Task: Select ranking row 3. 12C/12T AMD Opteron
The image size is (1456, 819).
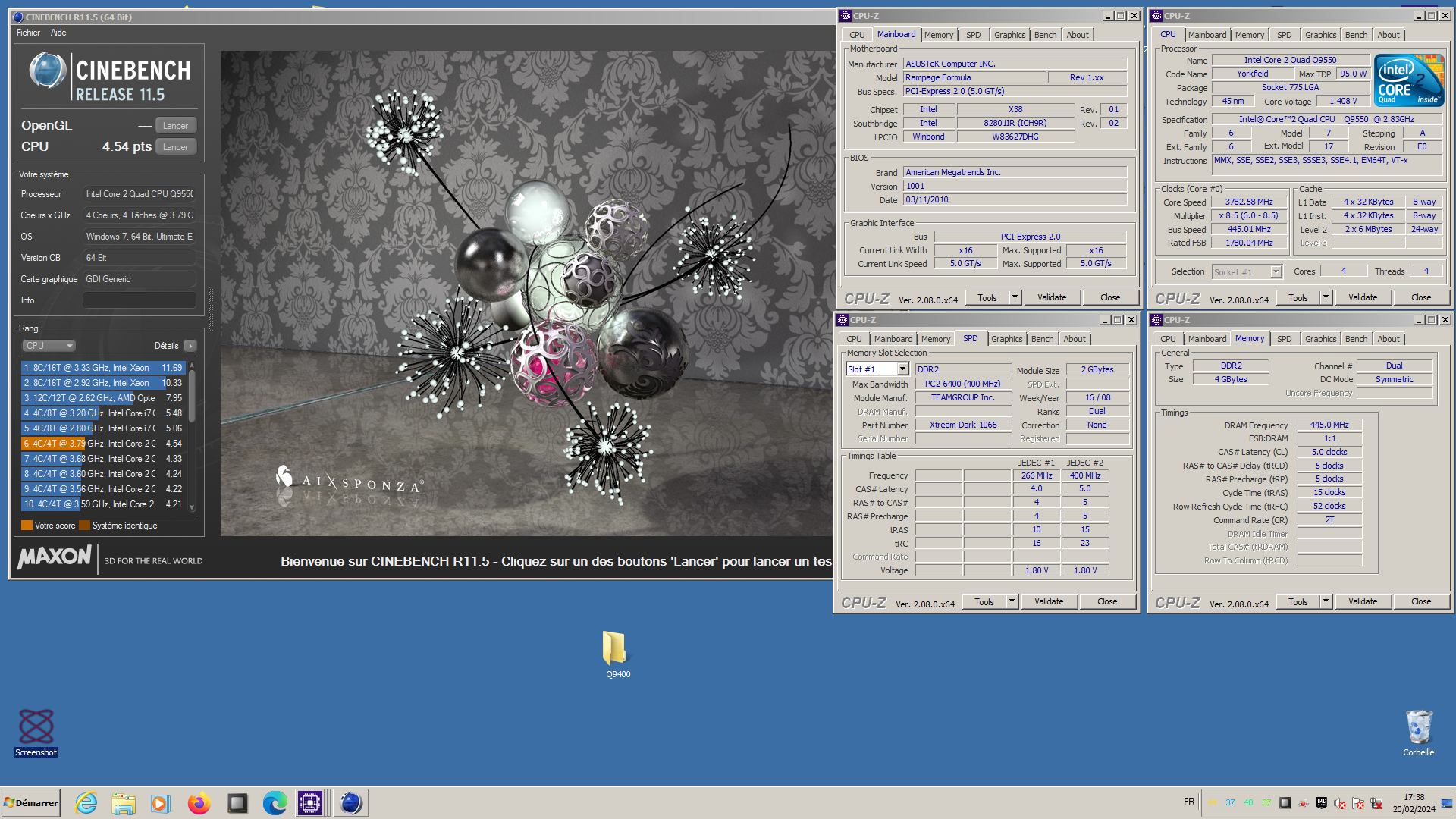Action: tap(103, 398)
